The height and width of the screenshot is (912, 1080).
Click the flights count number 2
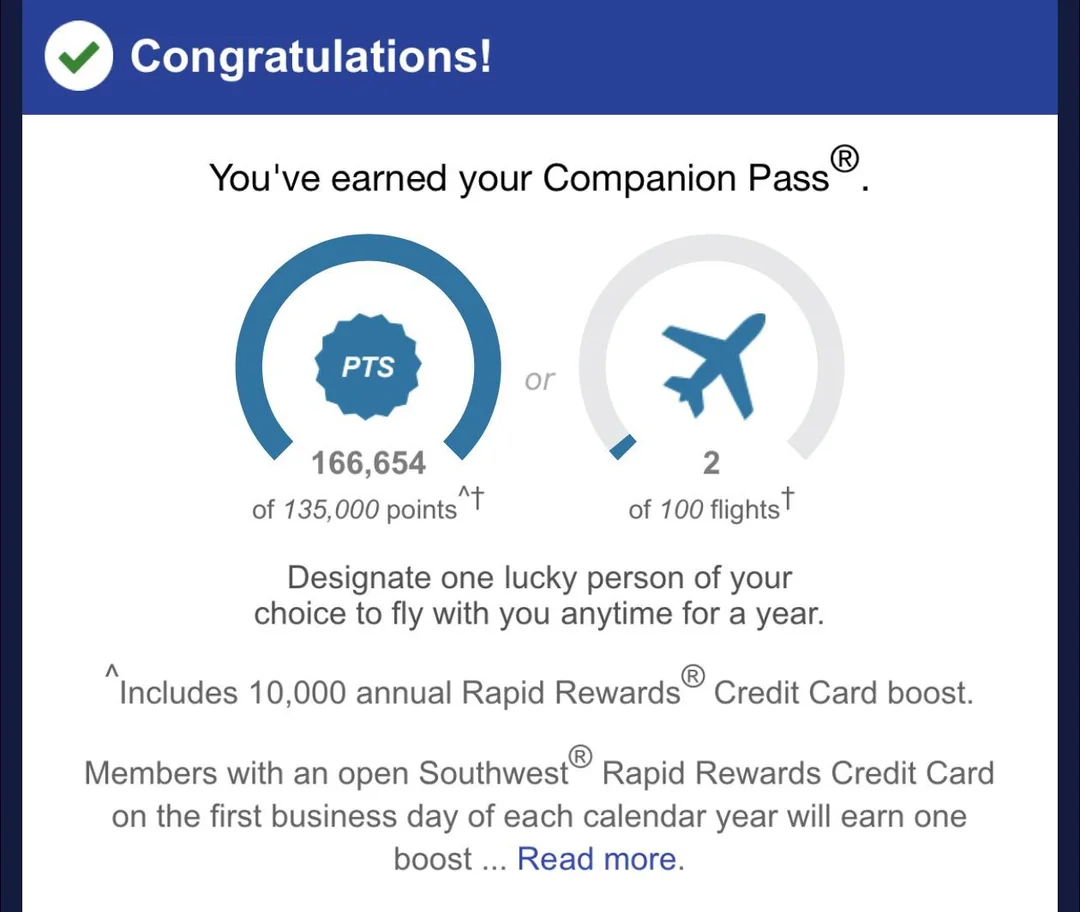711,463
